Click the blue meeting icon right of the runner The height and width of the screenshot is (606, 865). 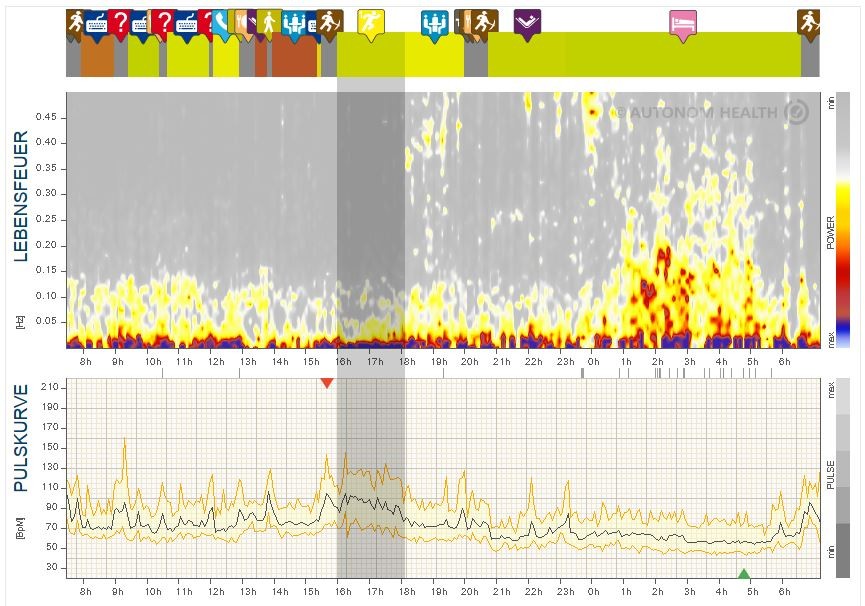pos(434,22)
